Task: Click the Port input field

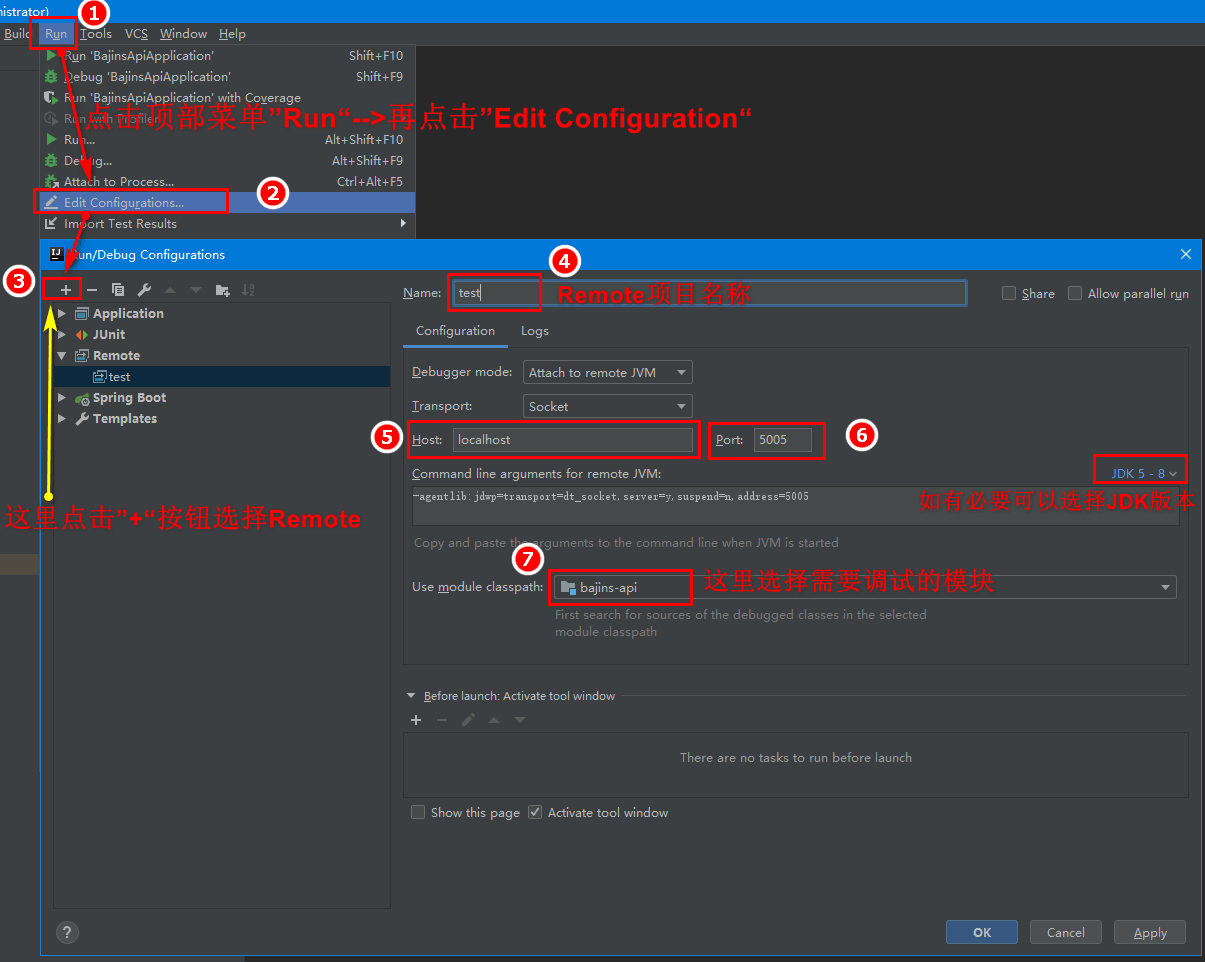Action: coord(783,440)
